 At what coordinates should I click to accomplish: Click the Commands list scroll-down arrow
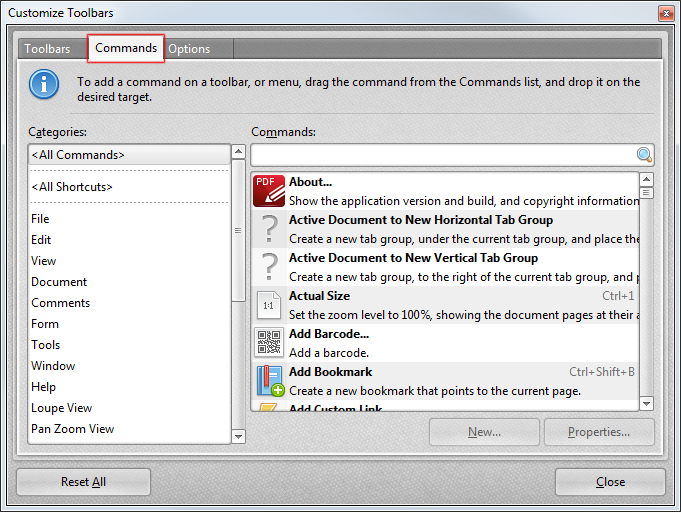coord(646,403)
